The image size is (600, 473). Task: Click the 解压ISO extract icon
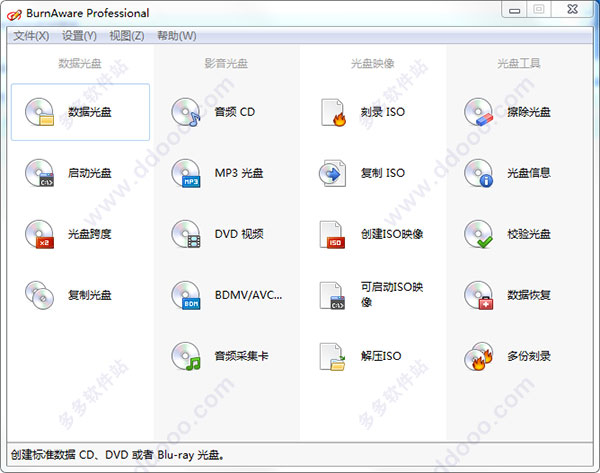pos(333,356)
